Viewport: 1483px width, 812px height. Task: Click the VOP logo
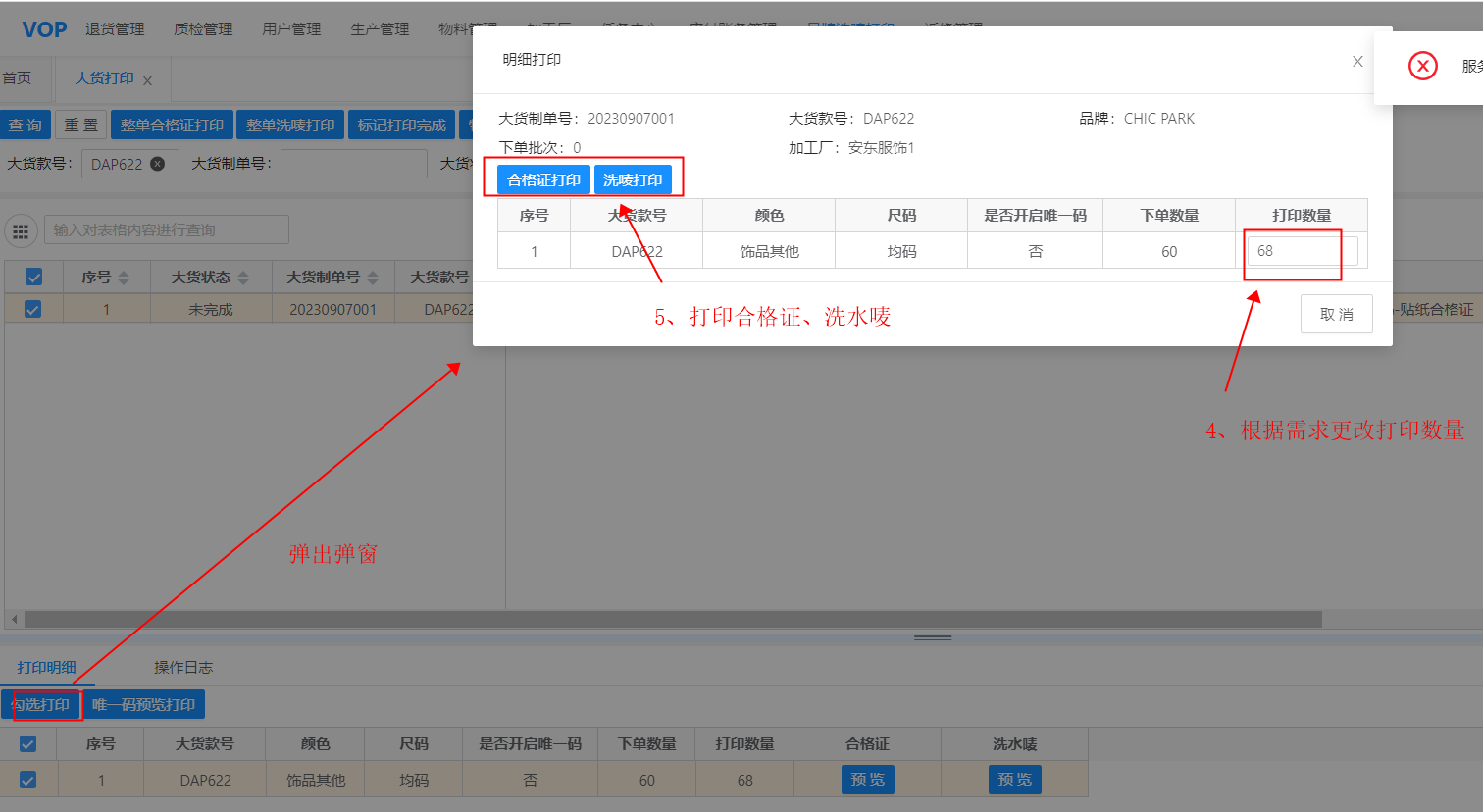(x=44, y=29)
